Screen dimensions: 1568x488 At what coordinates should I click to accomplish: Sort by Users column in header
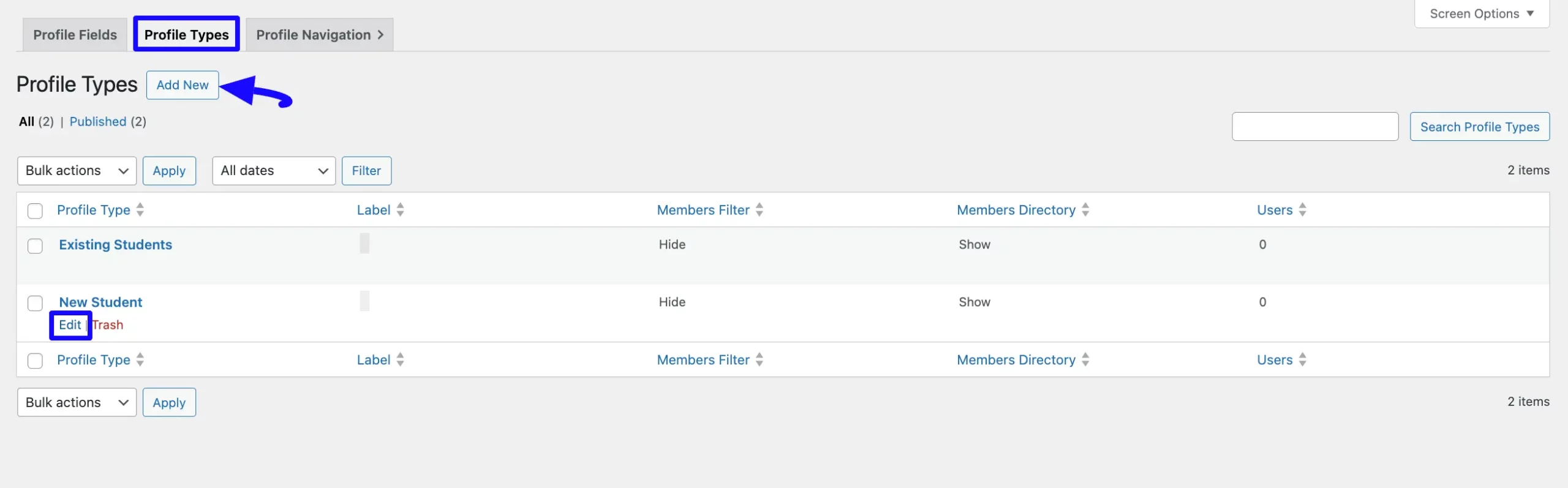click(1275, 210)
